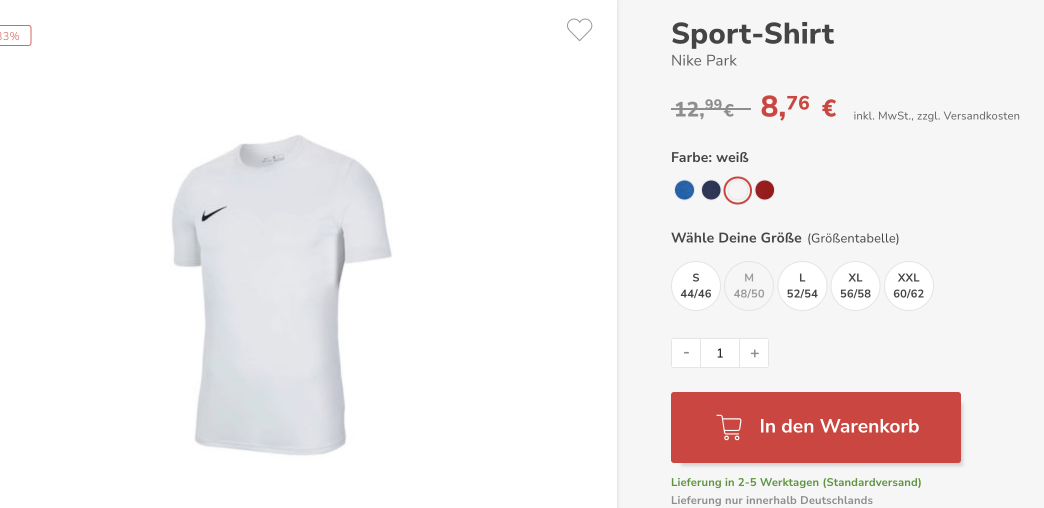1044x508 pixels.
Task: Select the red color swatch
Action: (764, 190)
